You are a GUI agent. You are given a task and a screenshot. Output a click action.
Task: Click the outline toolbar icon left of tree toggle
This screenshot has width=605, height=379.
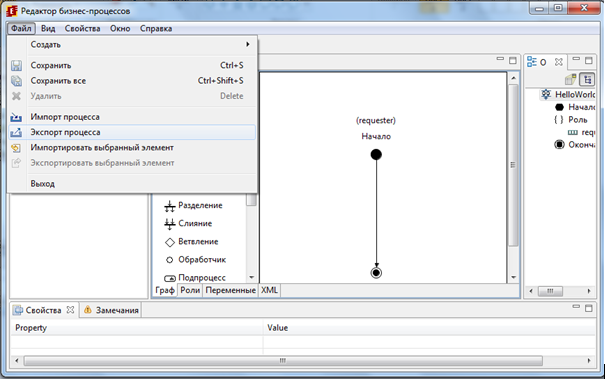571,80
